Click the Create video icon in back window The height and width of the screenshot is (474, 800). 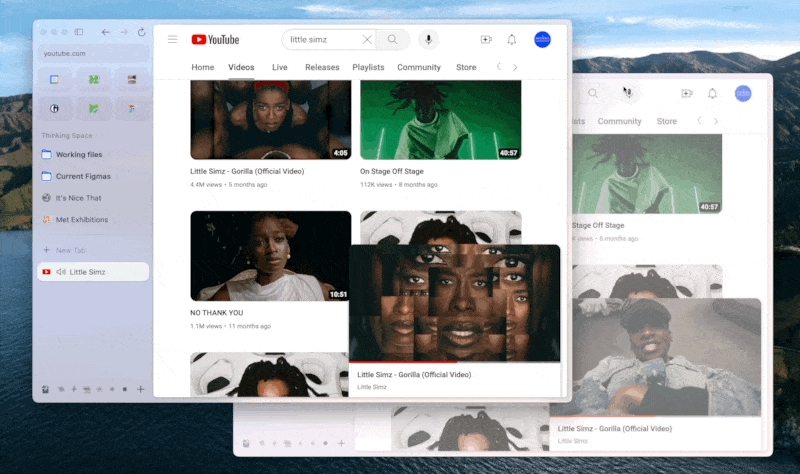pos(687,93)
